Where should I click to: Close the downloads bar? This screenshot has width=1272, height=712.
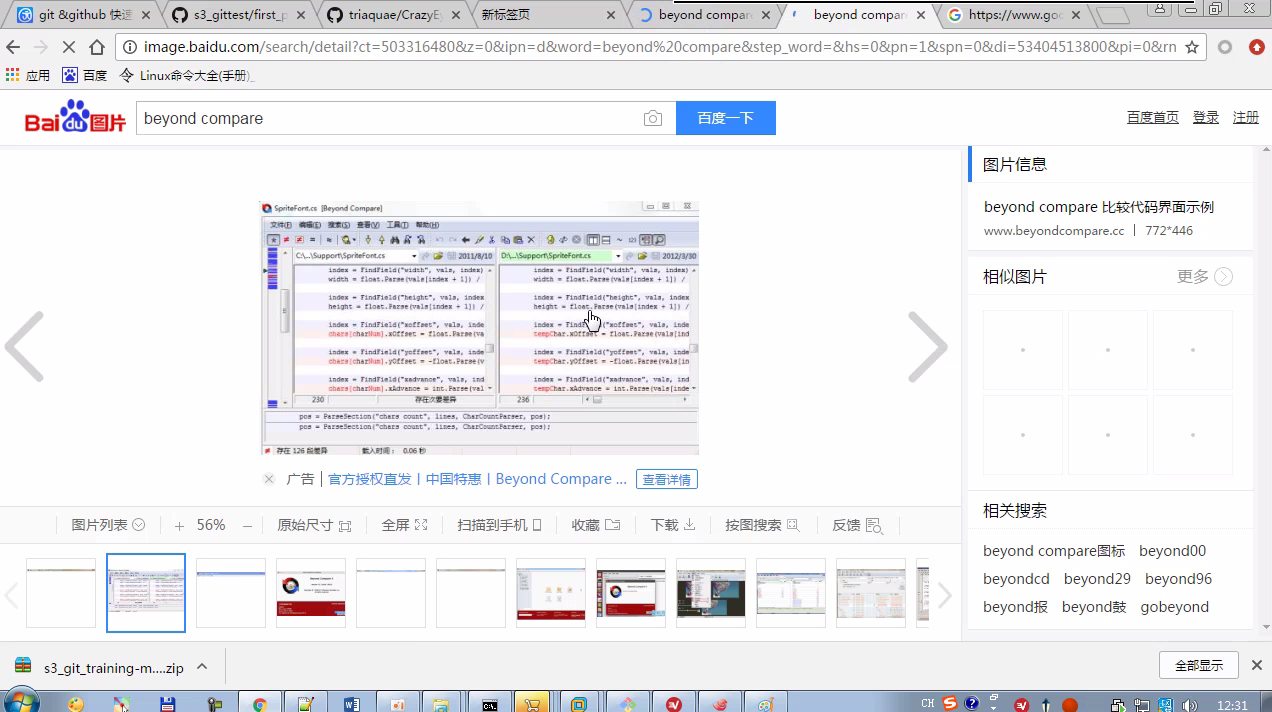pos(1256,665)
